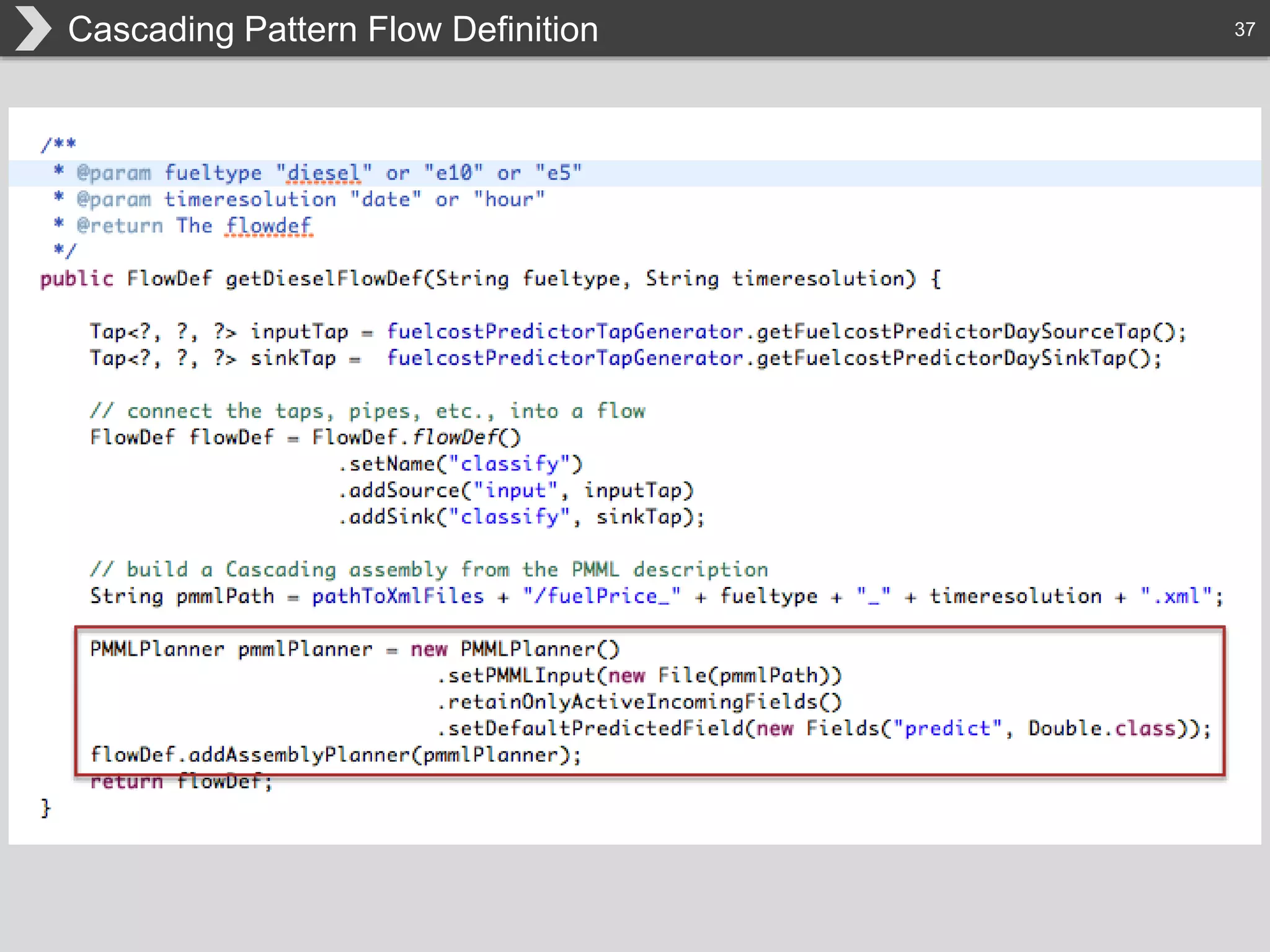Click the method name getDieselFlowDef
Viewport: 1270px width, 952px height.
coord(324,279)
